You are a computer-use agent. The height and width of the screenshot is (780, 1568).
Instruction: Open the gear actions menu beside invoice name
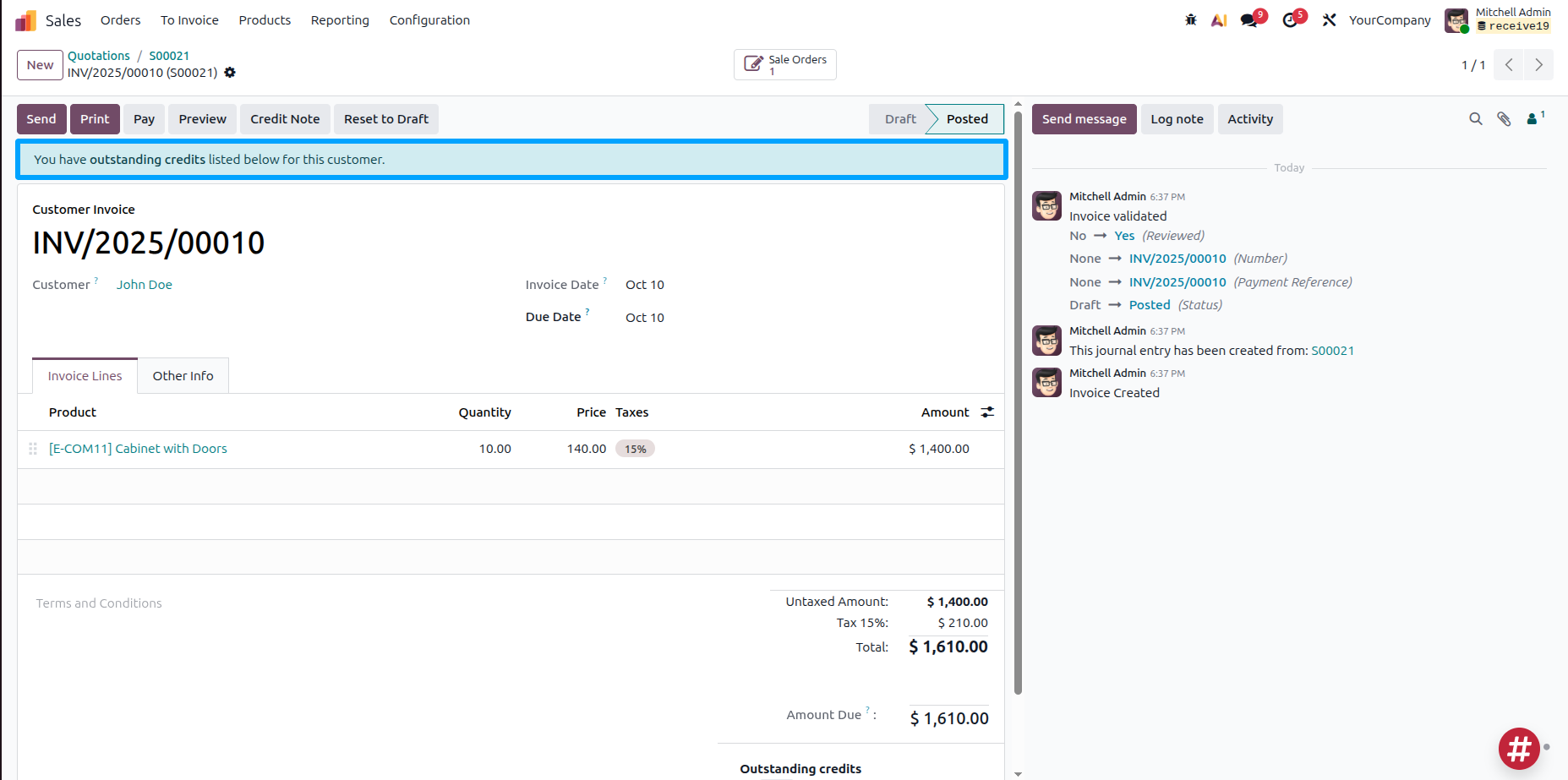(x=230, y=73)
